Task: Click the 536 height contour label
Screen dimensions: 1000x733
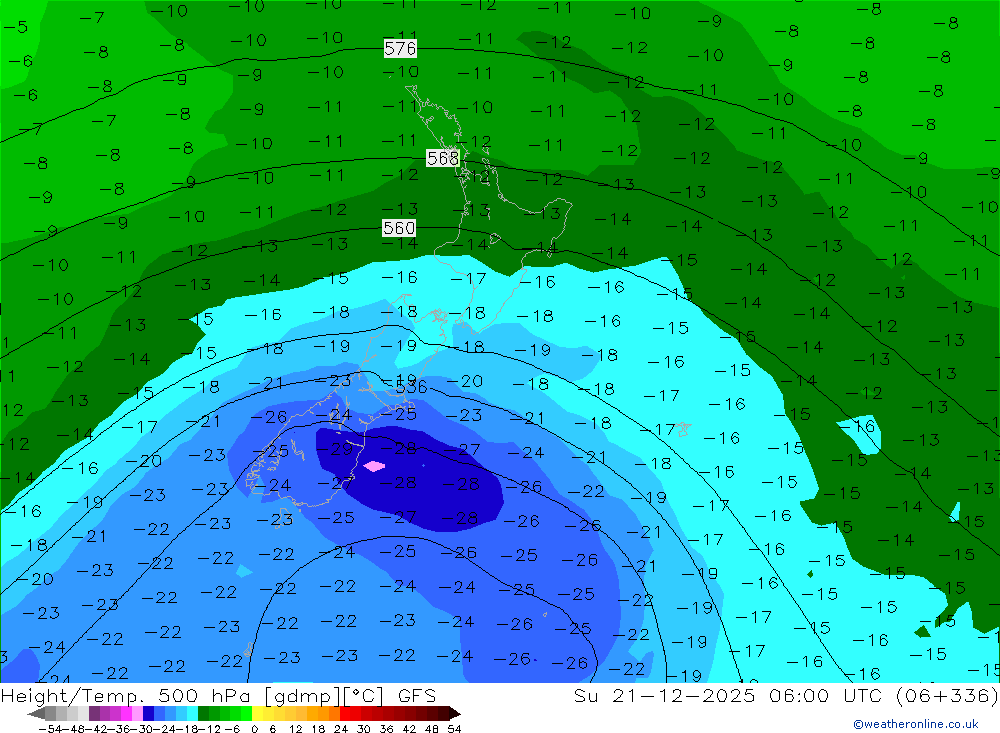Action: point(411,387)
